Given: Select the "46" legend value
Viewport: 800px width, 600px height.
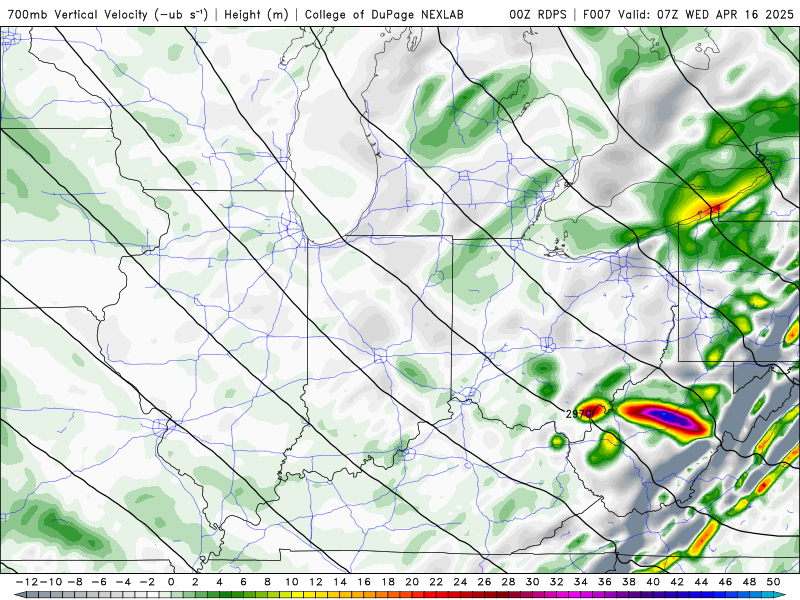Looking at the screenshot, I should click(x=726, y=582).
